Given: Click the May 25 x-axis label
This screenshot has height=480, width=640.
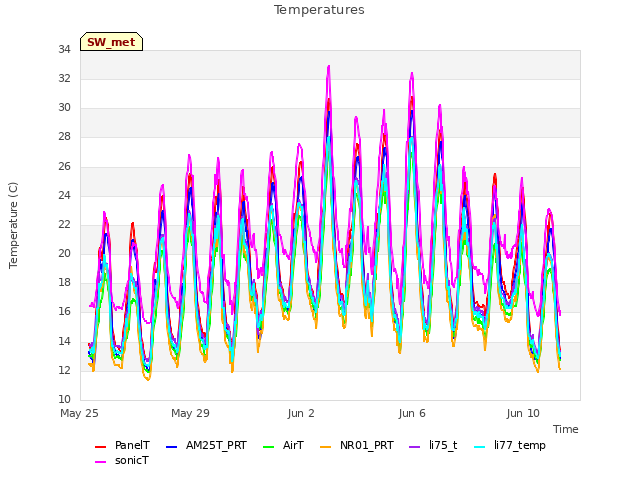Looking at the screenshot, I should (79, 413).
